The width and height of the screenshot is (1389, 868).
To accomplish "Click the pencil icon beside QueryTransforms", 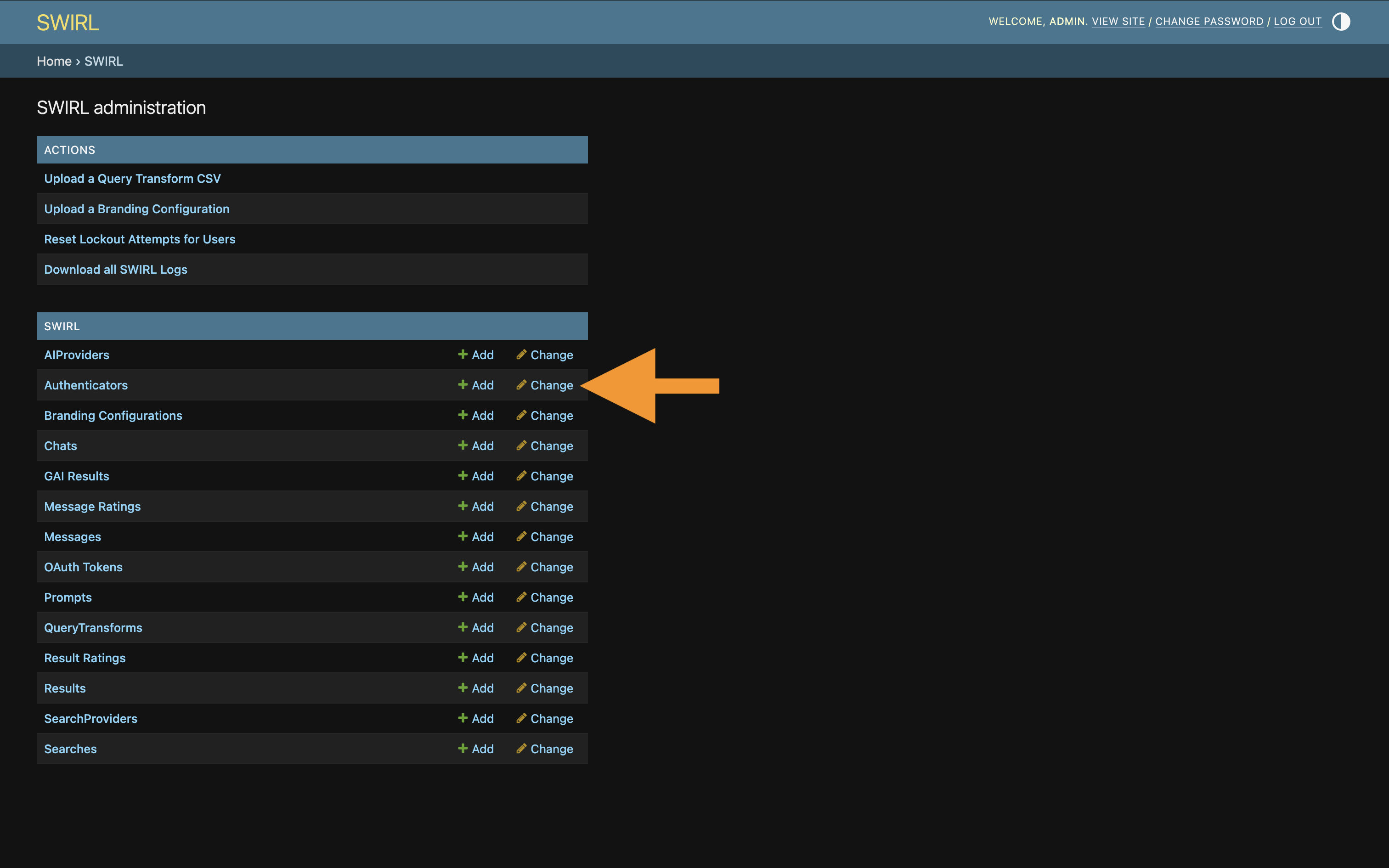I will pyautogui.click(x=521, y=627).
